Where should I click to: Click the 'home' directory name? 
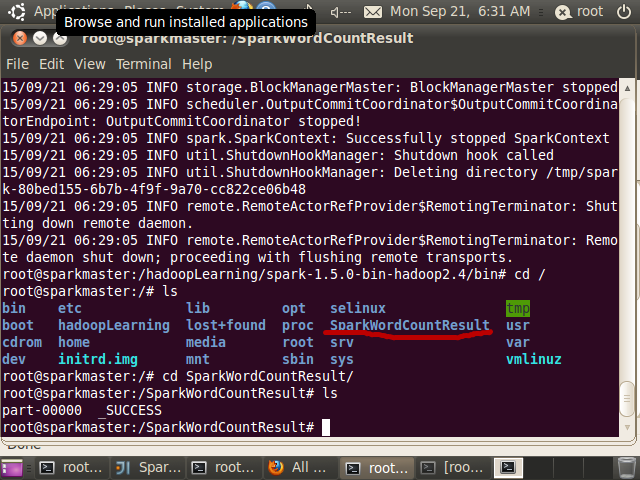tap(74, 342)
